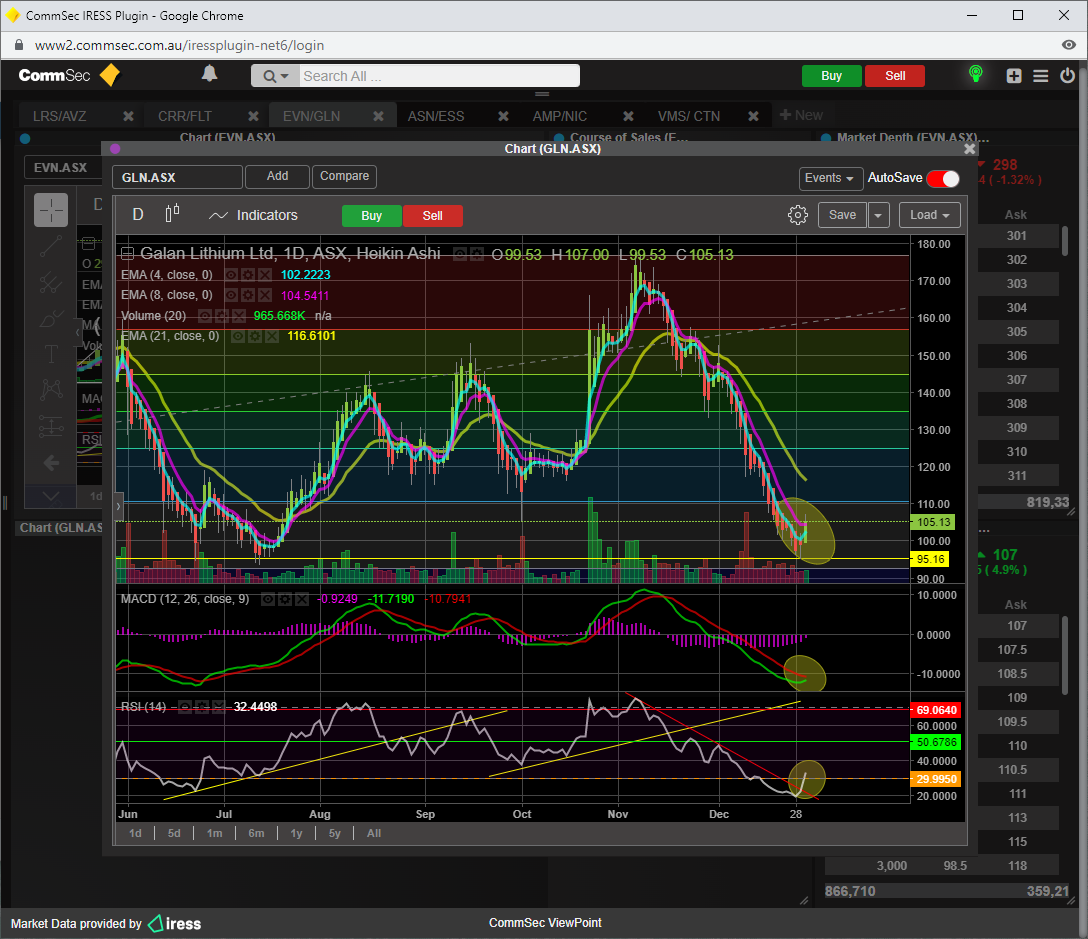Remove the EMA (21, close, 0) indicator
1088x939 pixels.
tap(271, 337)
